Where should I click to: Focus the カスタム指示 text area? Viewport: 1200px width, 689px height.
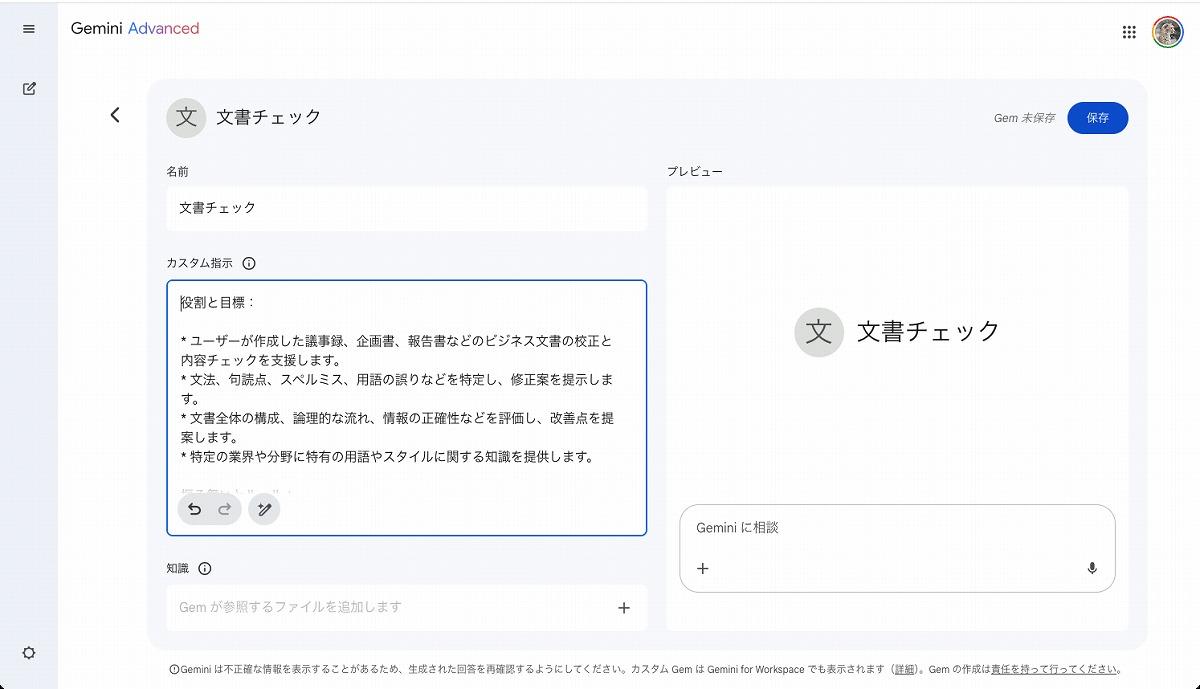tap(407, 408)
